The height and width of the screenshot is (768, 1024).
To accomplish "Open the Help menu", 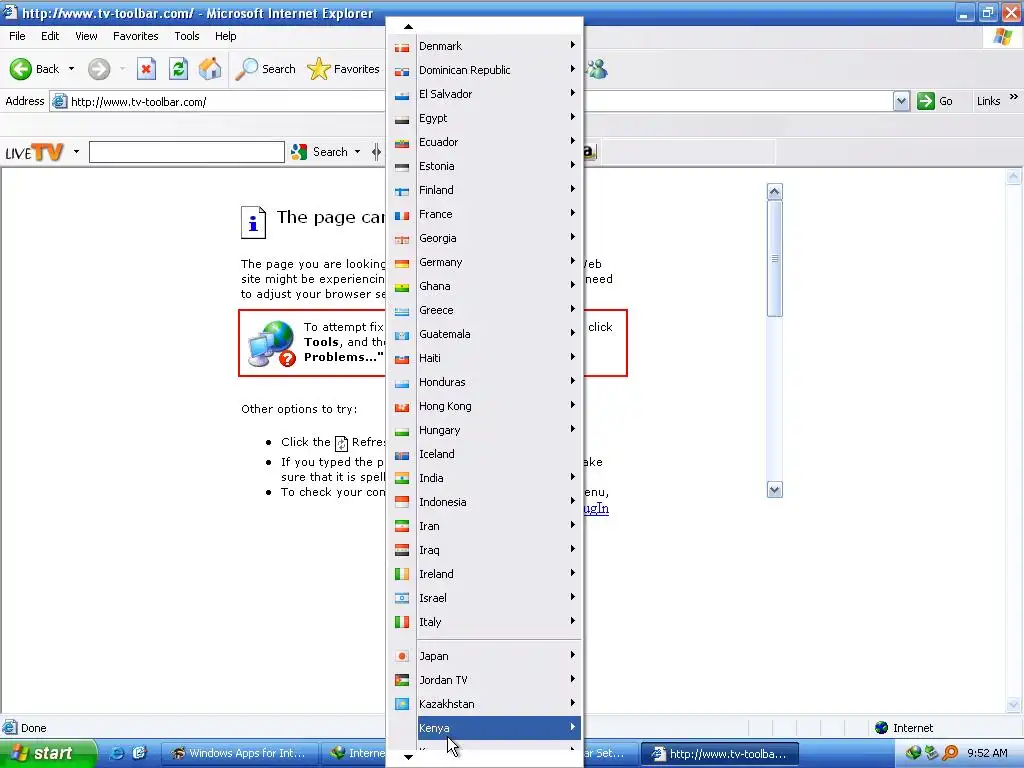I will (225, 36).
